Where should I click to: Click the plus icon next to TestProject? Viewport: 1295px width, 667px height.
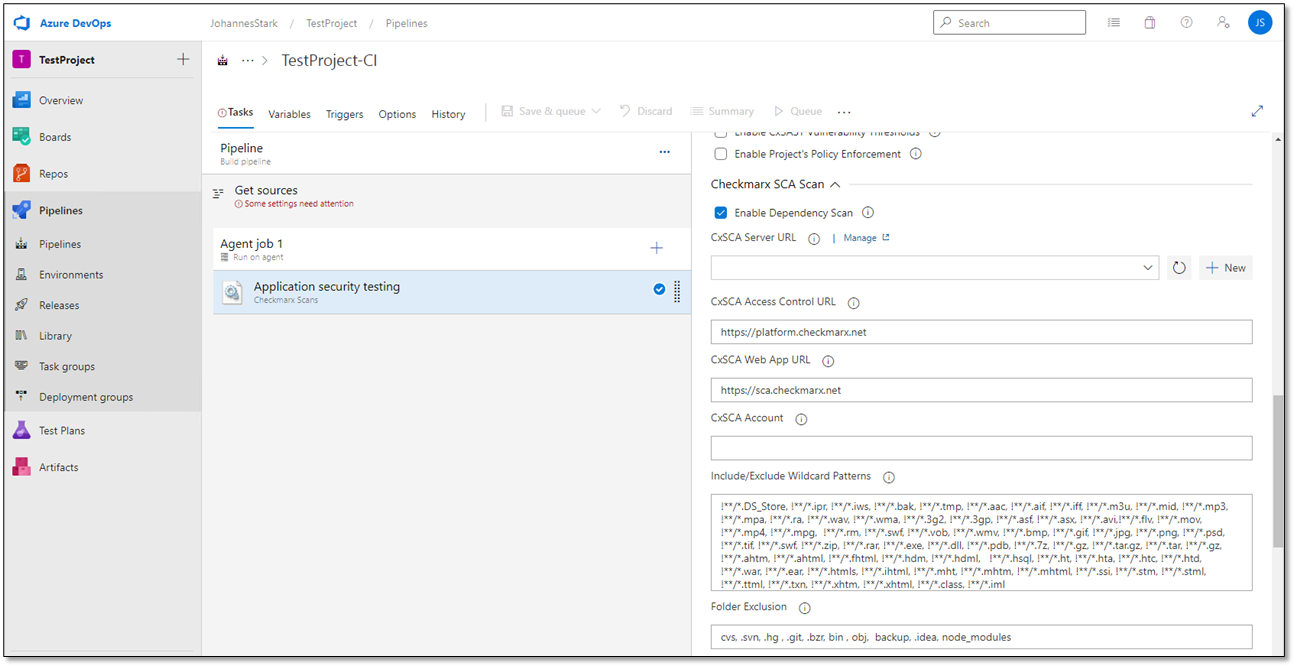(183, 59)
